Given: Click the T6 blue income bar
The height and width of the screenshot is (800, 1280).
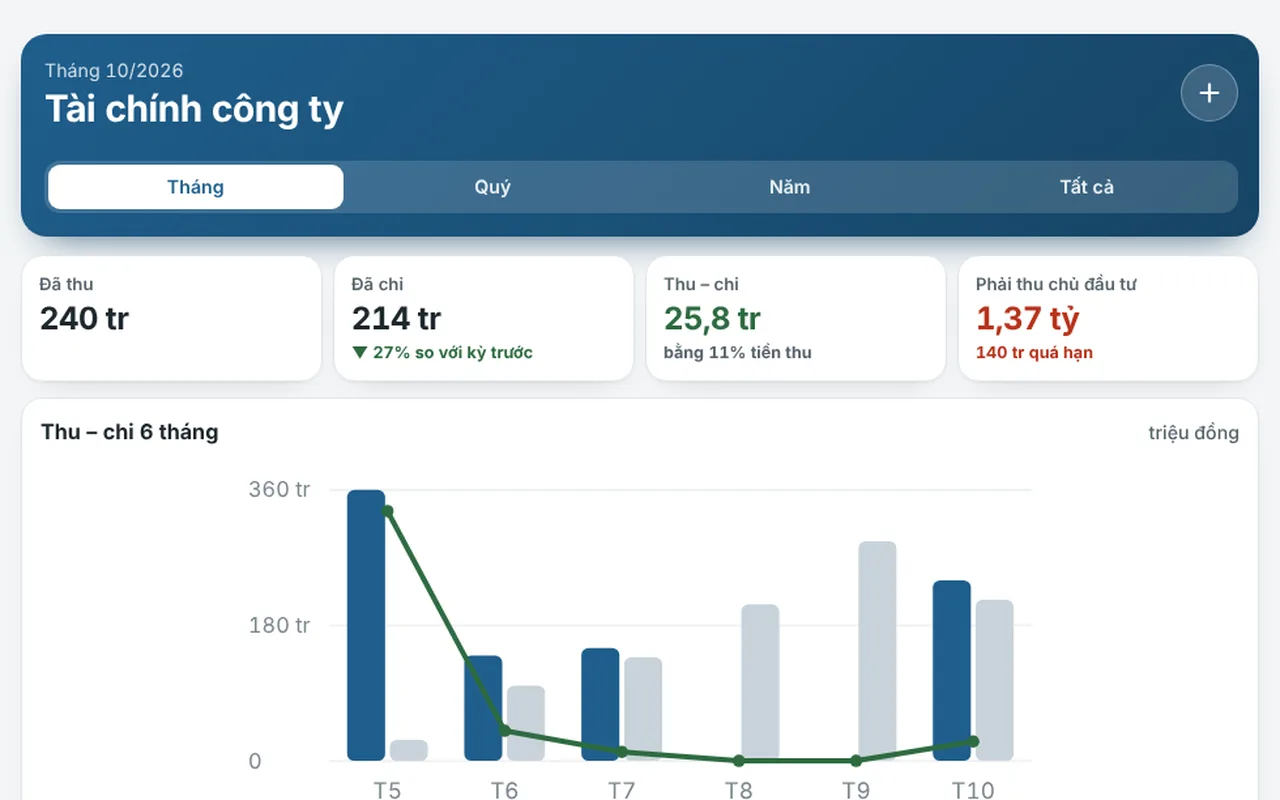Looking at the screenshot, I should click(x=483, y=708).
